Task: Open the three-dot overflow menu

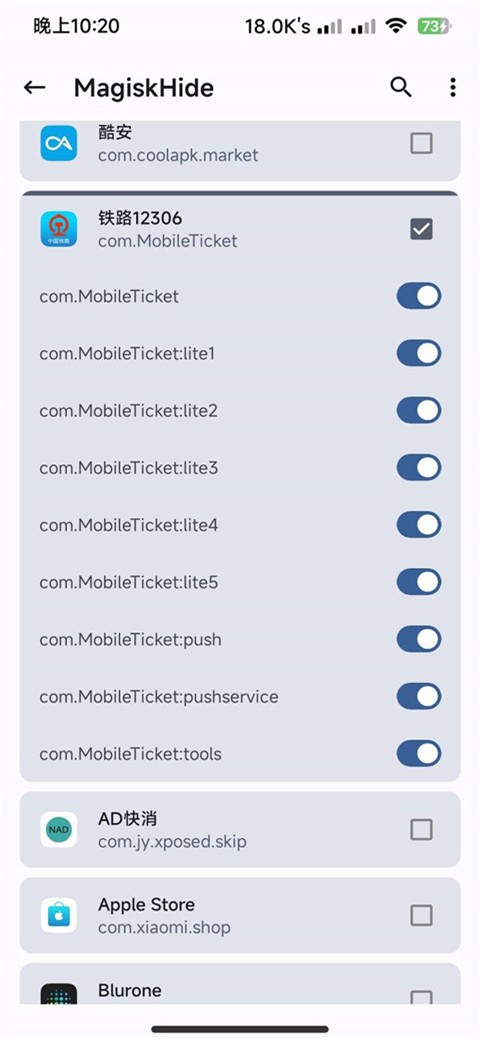Action: coord(452,87)
